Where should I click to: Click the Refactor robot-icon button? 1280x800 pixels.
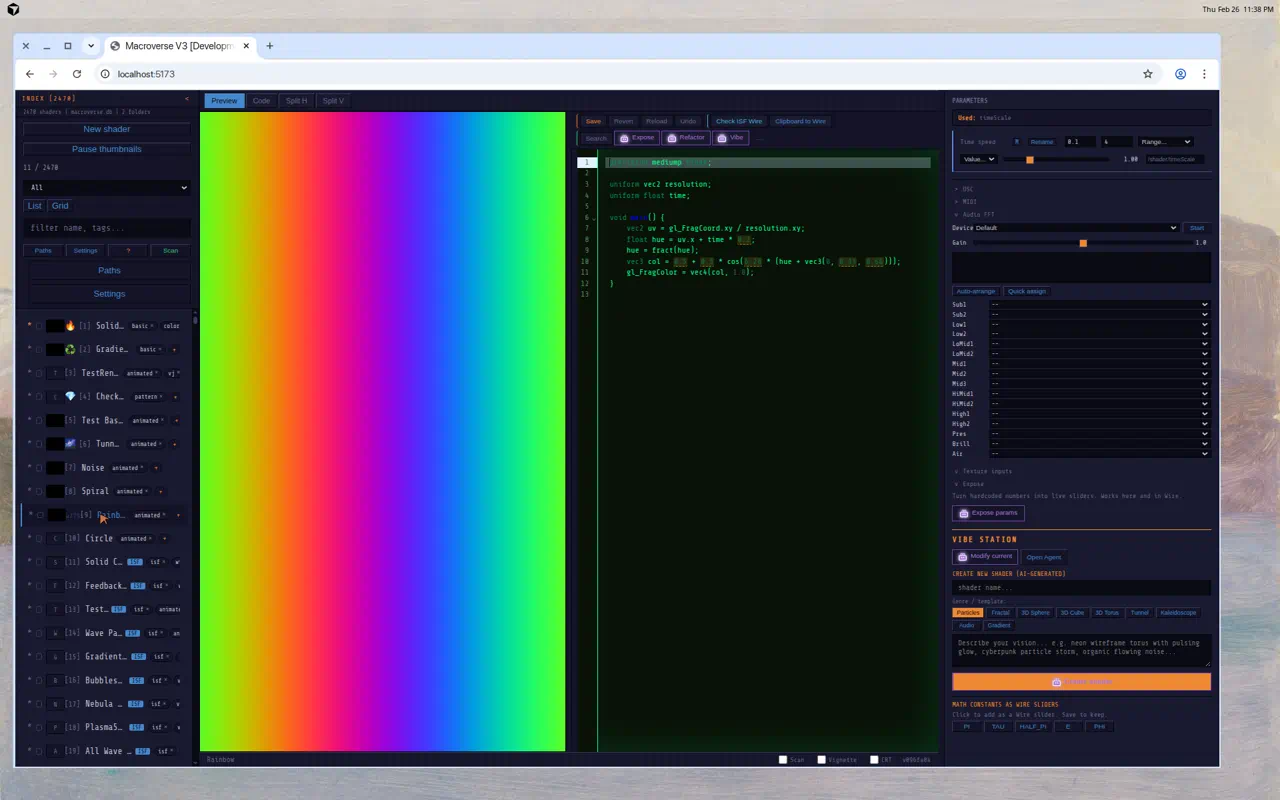(x=686, y=138)
